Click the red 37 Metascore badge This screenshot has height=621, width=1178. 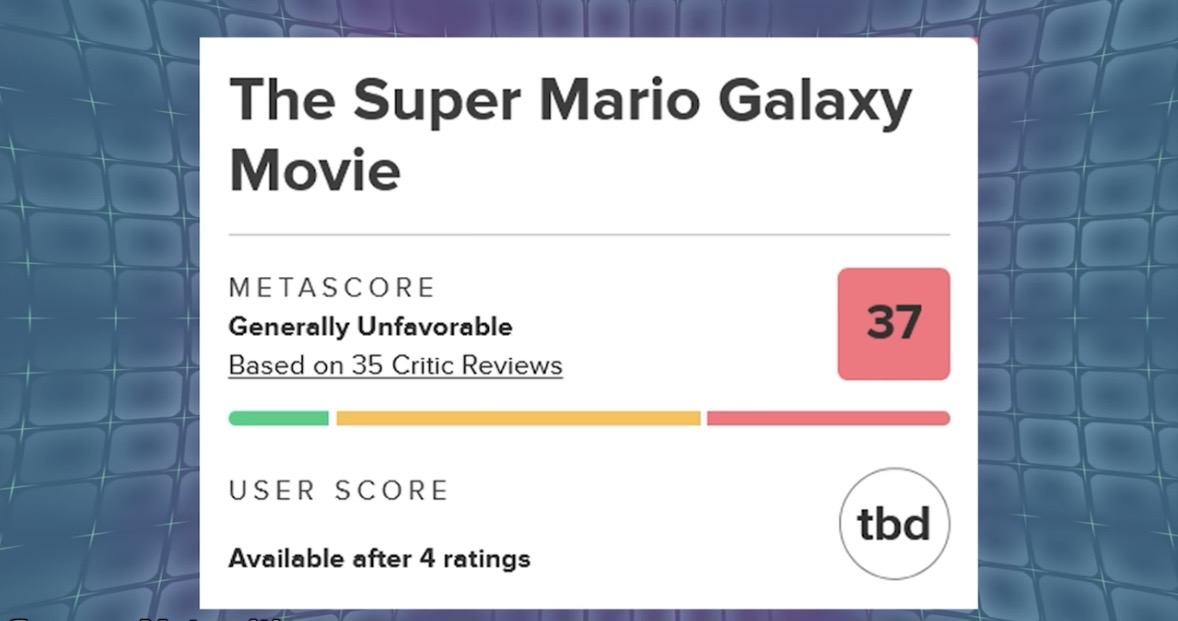pyautogui.click(x=893, y=324)
